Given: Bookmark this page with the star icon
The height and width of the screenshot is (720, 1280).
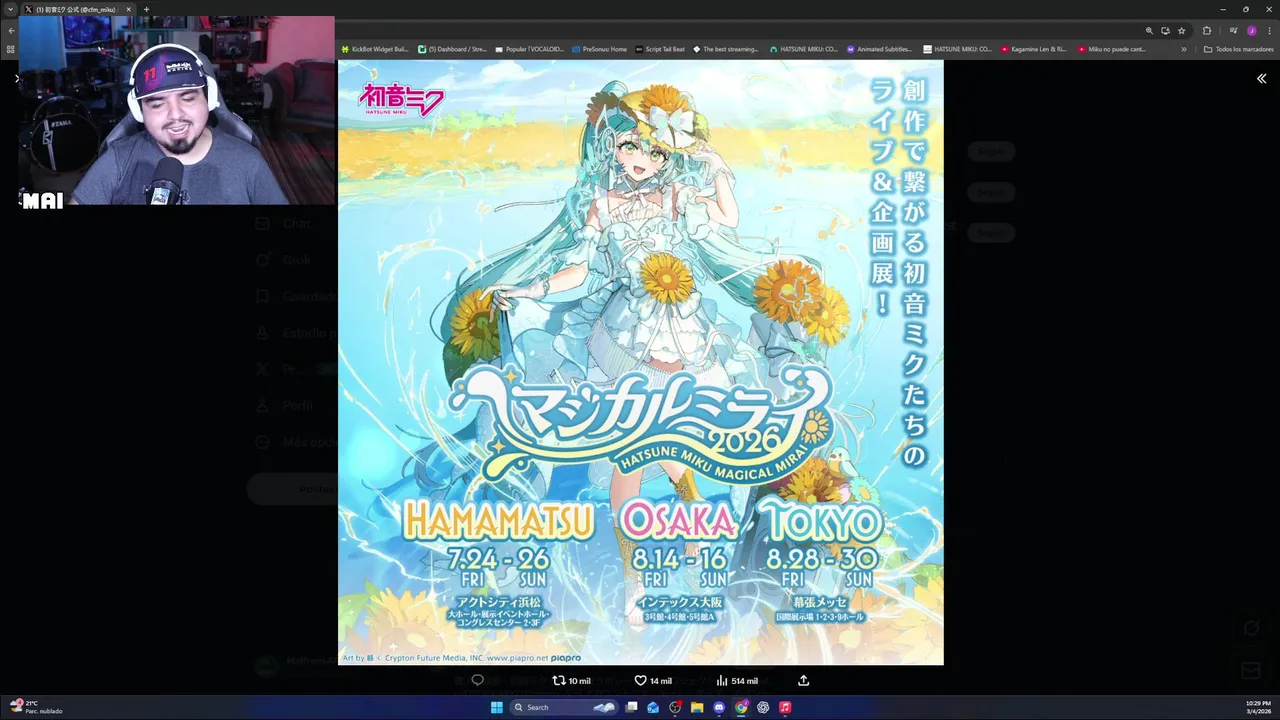Looking at the screenshot, I should tap(1181, 31).
